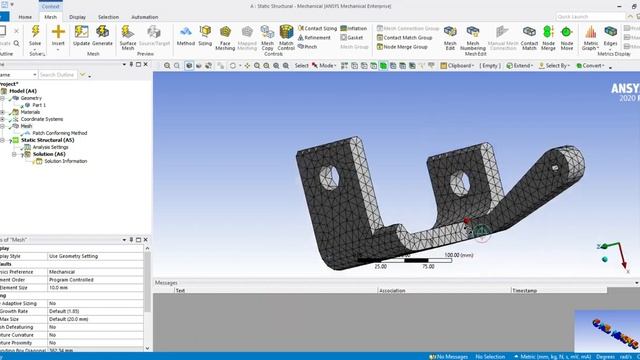The image size is (640, 360).
Task: Select Materials in the outline tree
Action: [30, 112]
